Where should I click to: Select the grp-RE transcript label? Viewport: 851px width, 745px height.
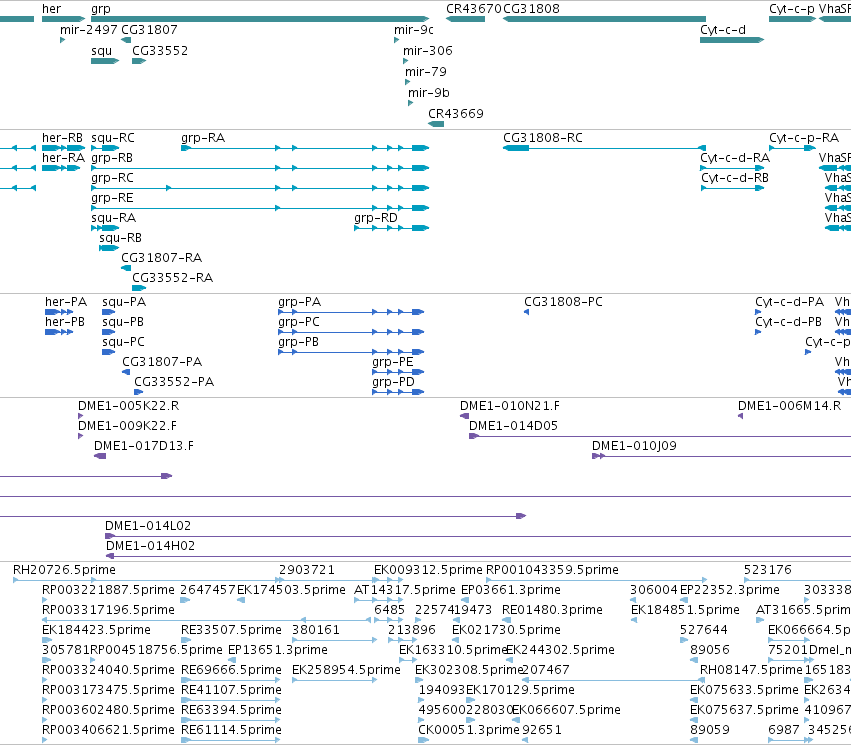click(112, 198)
